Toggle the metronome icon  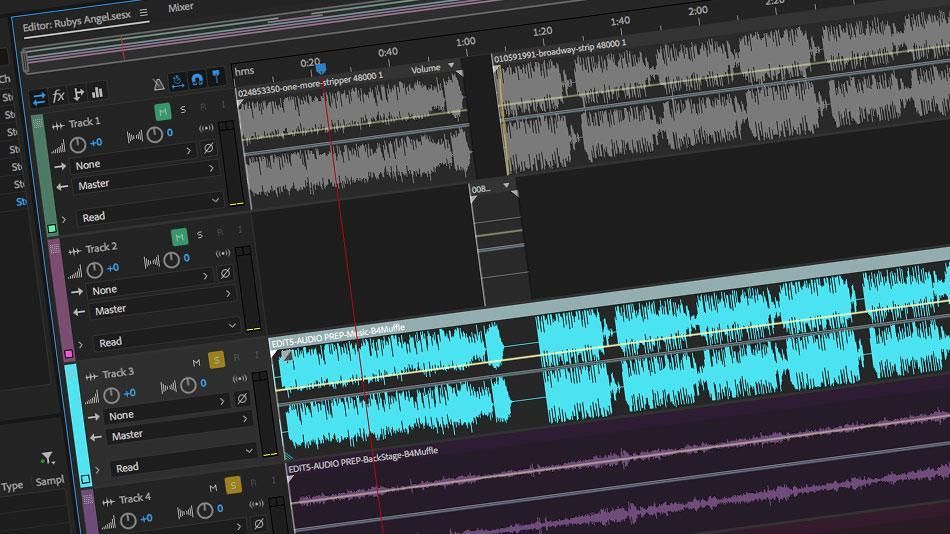tap(159, 84)
